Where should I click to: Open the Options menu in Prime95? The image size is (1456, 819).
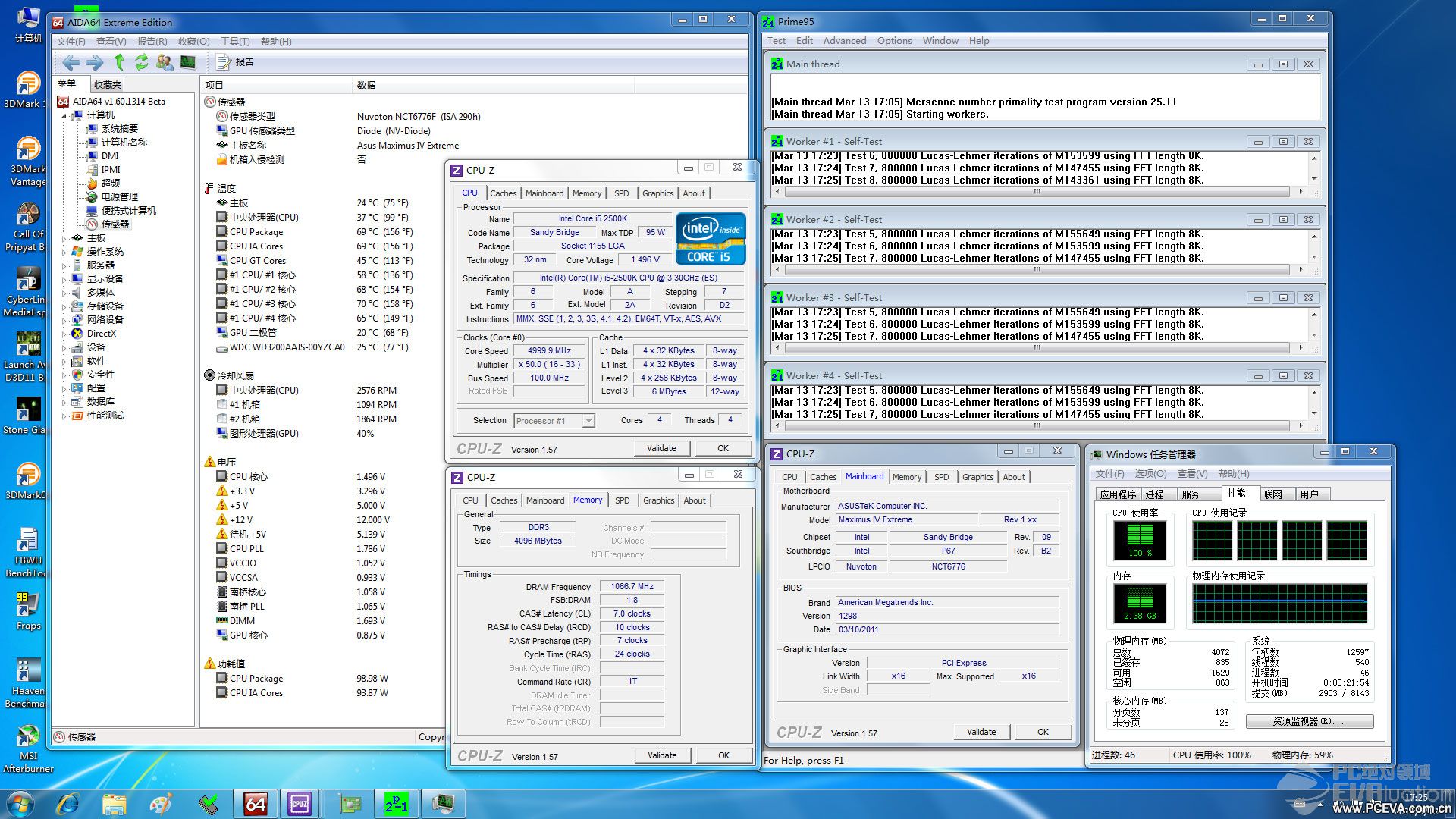pyautogui.click(x=894, y=41)
